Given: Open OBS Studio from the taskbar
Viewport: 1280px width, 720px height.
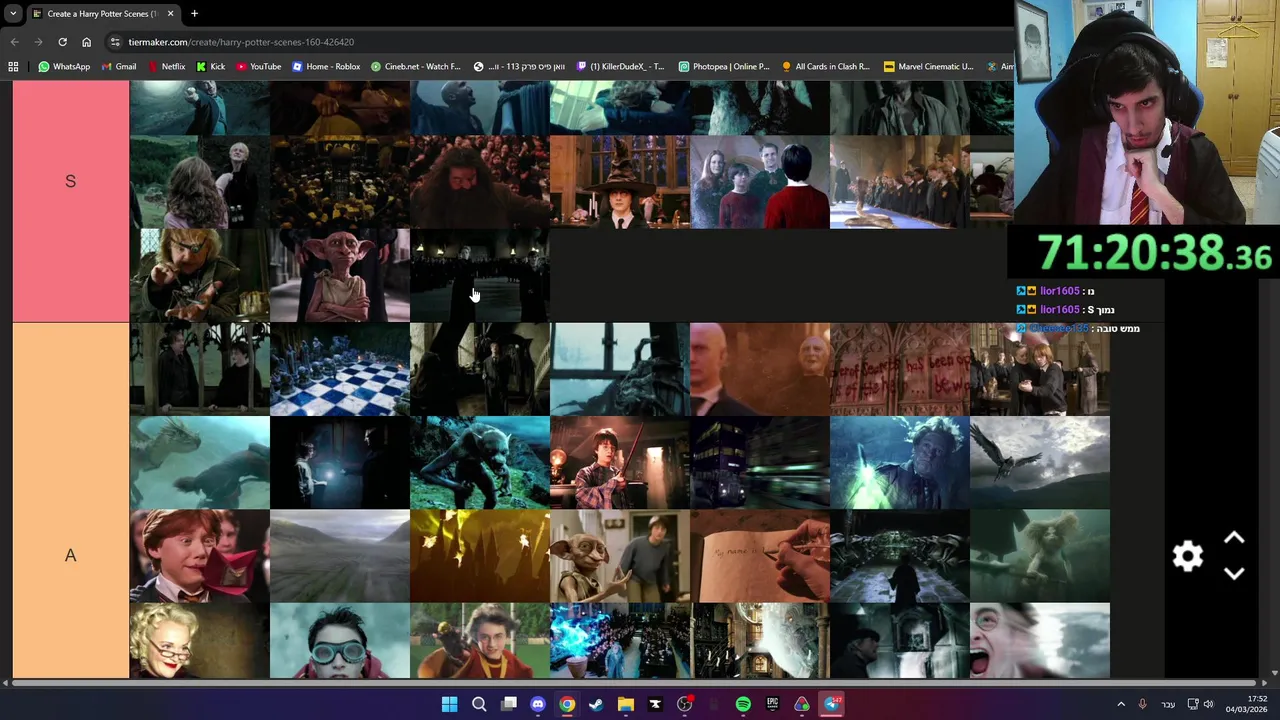Looking at the screenshot, I should click(x=685, y=704).
